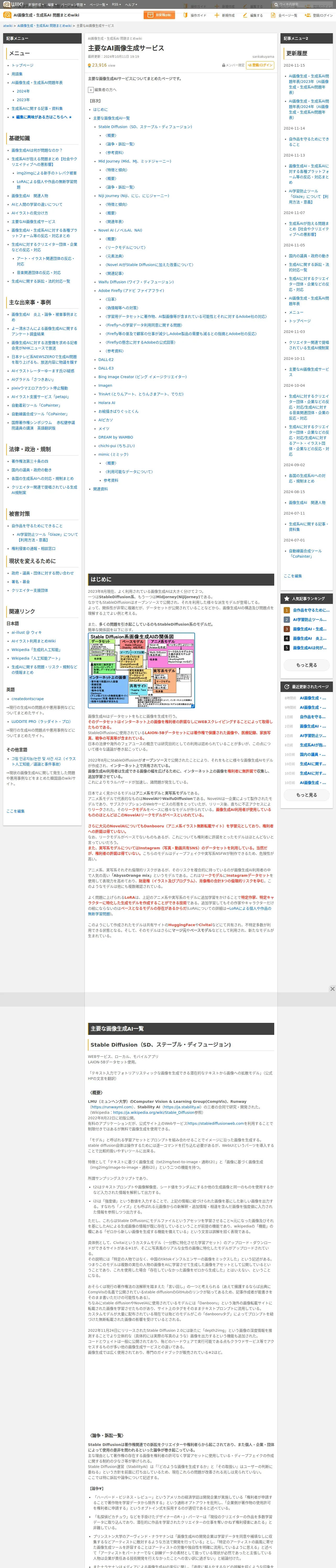
Task: Click the 編集する pencil icon in the header
Action: [245, 15]
